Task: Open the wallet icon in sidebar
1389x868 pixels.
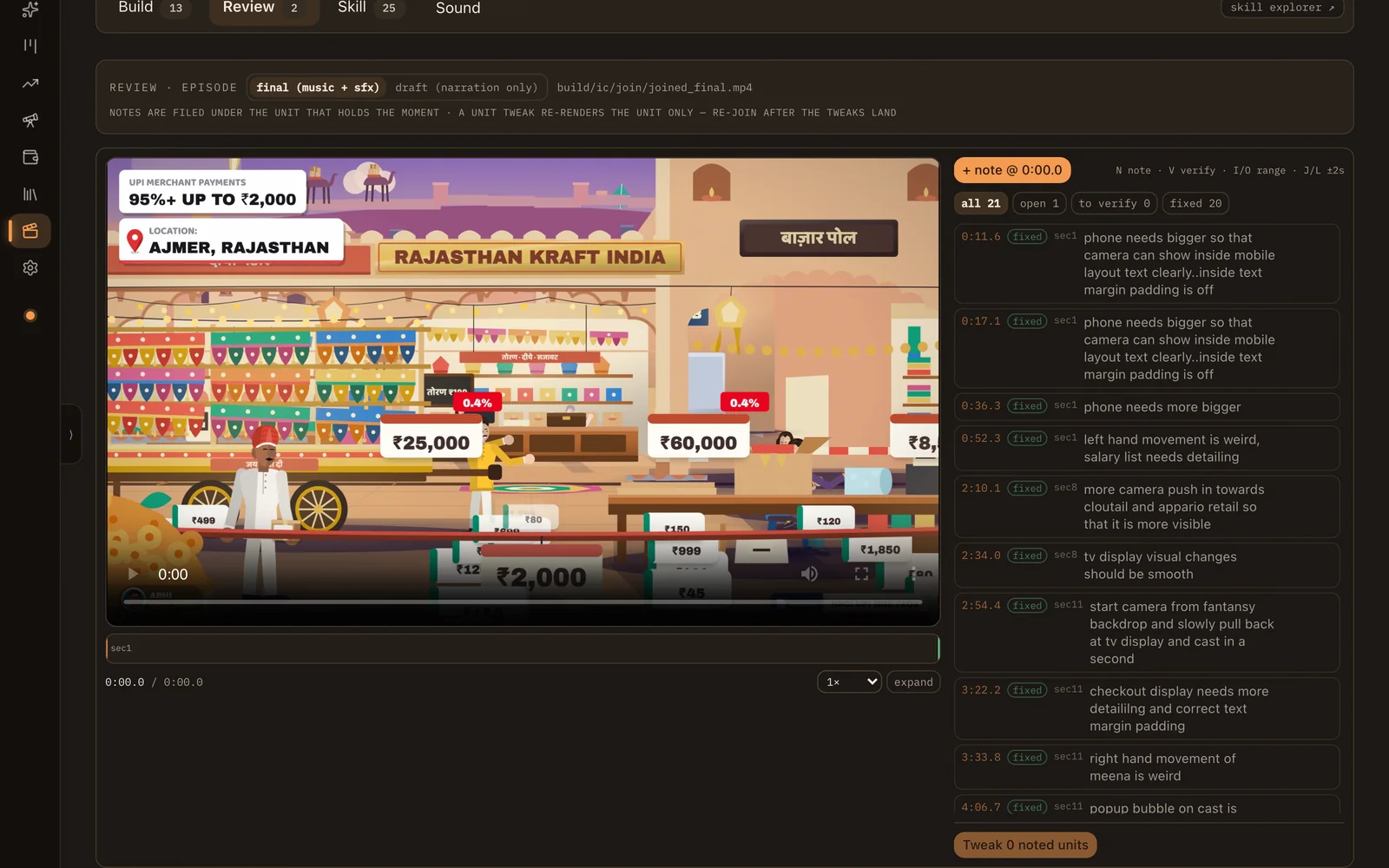Action: (30, 157)
